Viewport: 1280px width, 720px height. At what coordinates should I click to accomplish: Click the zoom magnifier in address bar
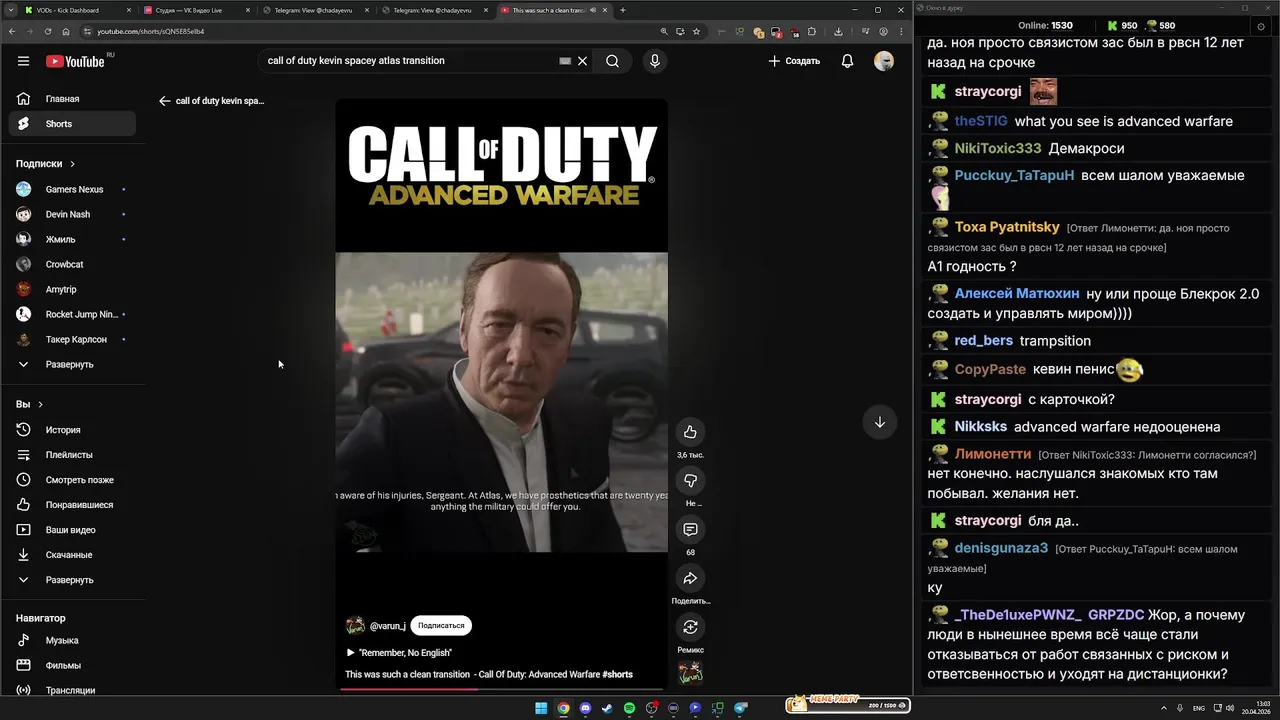(664, 32)
